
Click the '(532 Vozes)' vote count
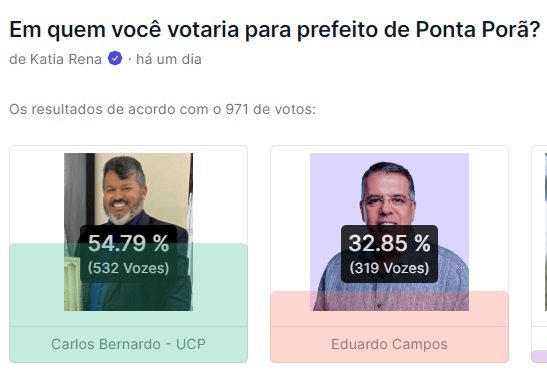[128, 268]
